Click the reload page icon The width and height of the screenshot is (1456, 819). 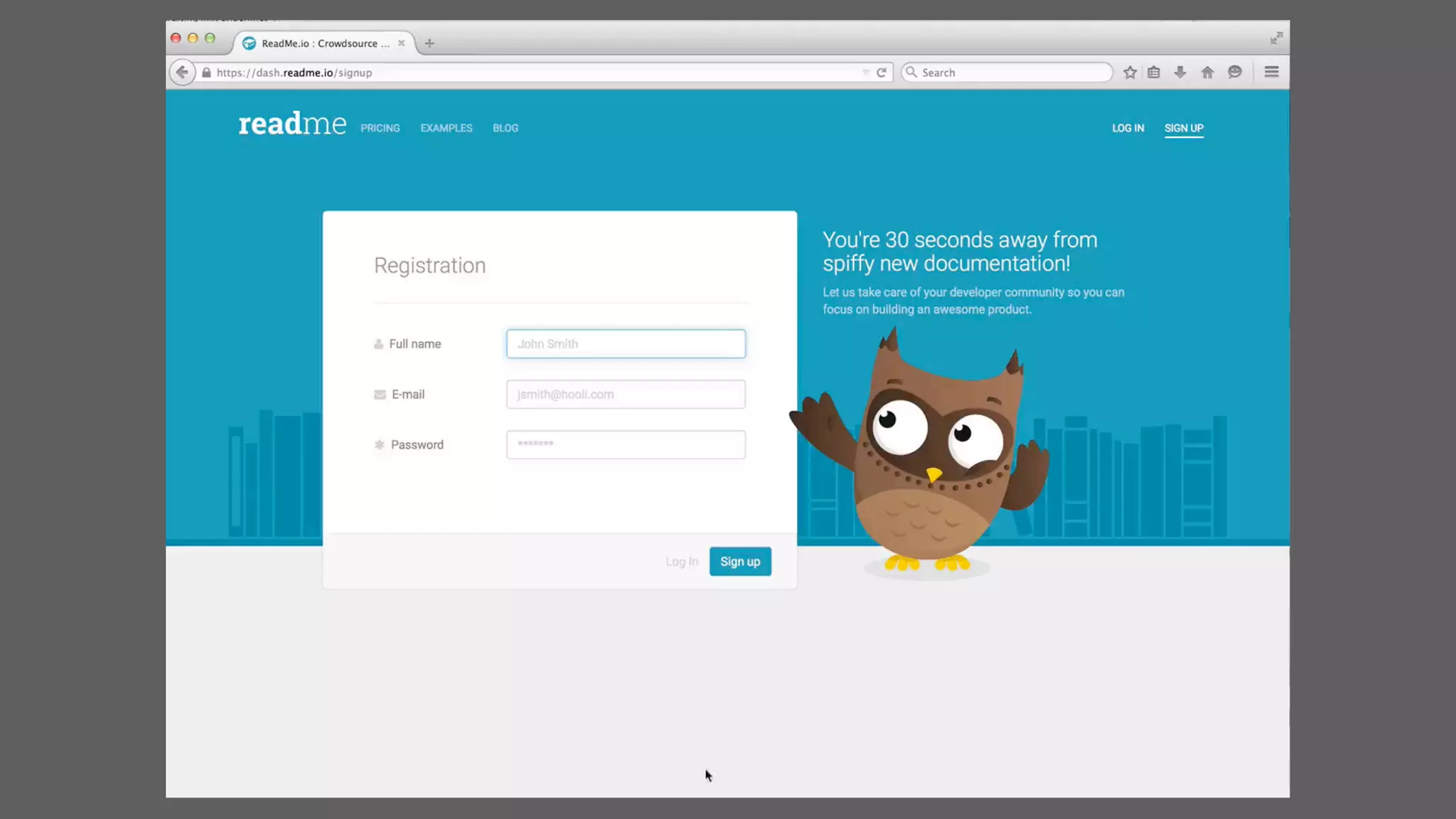coord(882,73)
